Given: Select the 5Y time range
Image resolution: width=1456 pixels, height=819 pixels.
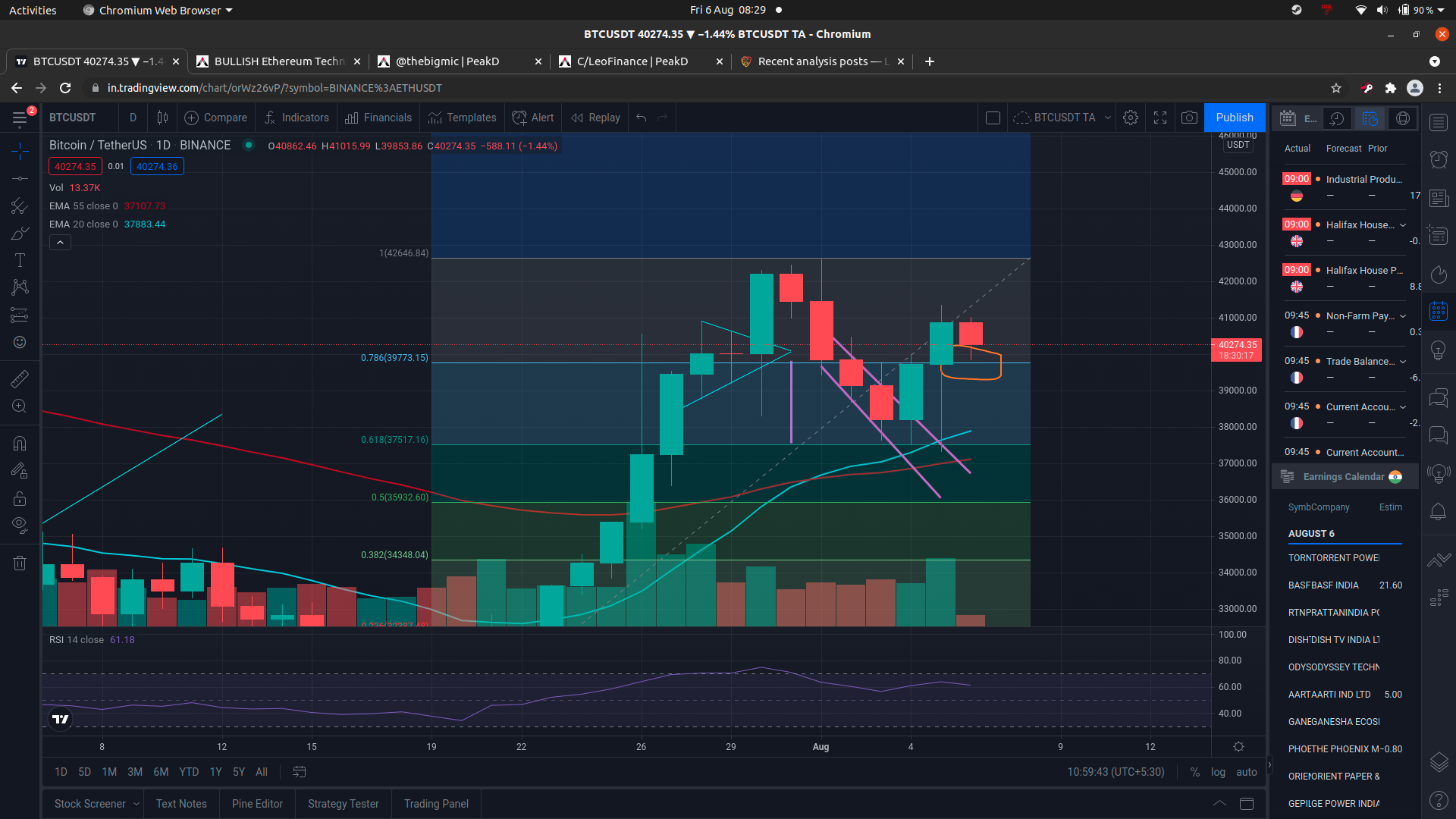Looking at the screenshot, I should tap(239, 772).
